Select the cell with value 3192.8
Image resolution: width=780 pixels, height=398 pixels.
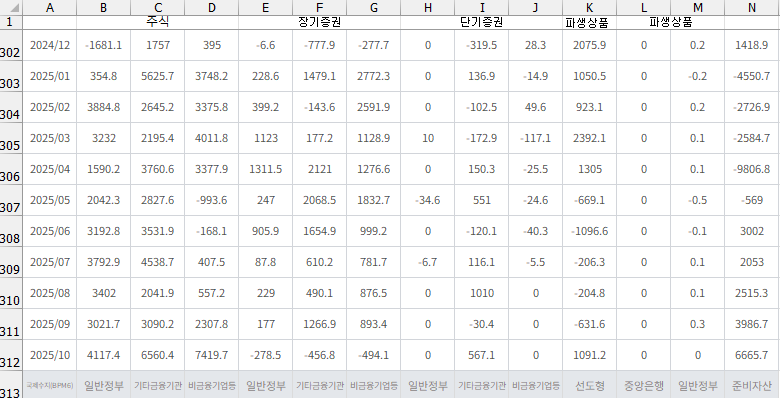103,231
